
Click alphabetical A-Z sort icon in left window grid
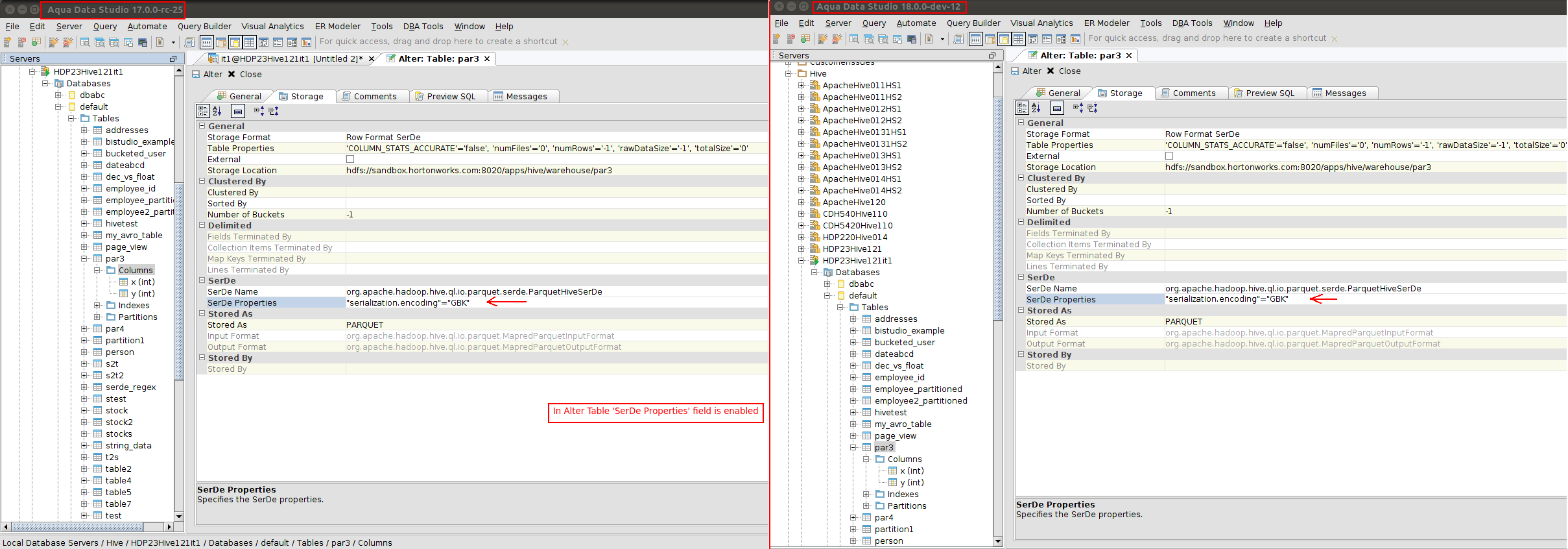[217, 111]
